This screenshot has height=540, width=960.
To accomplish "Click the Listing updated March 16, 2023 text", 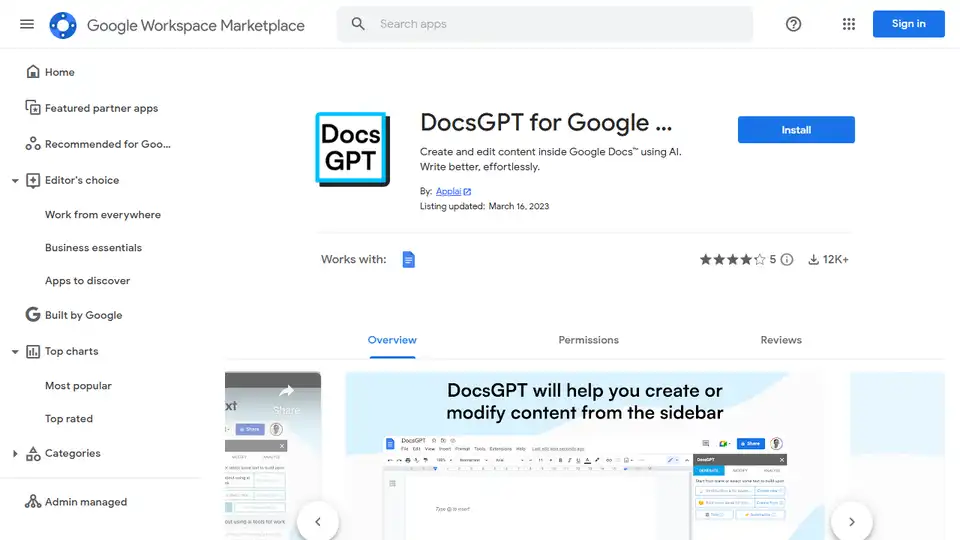I will (x=484, y=206).
